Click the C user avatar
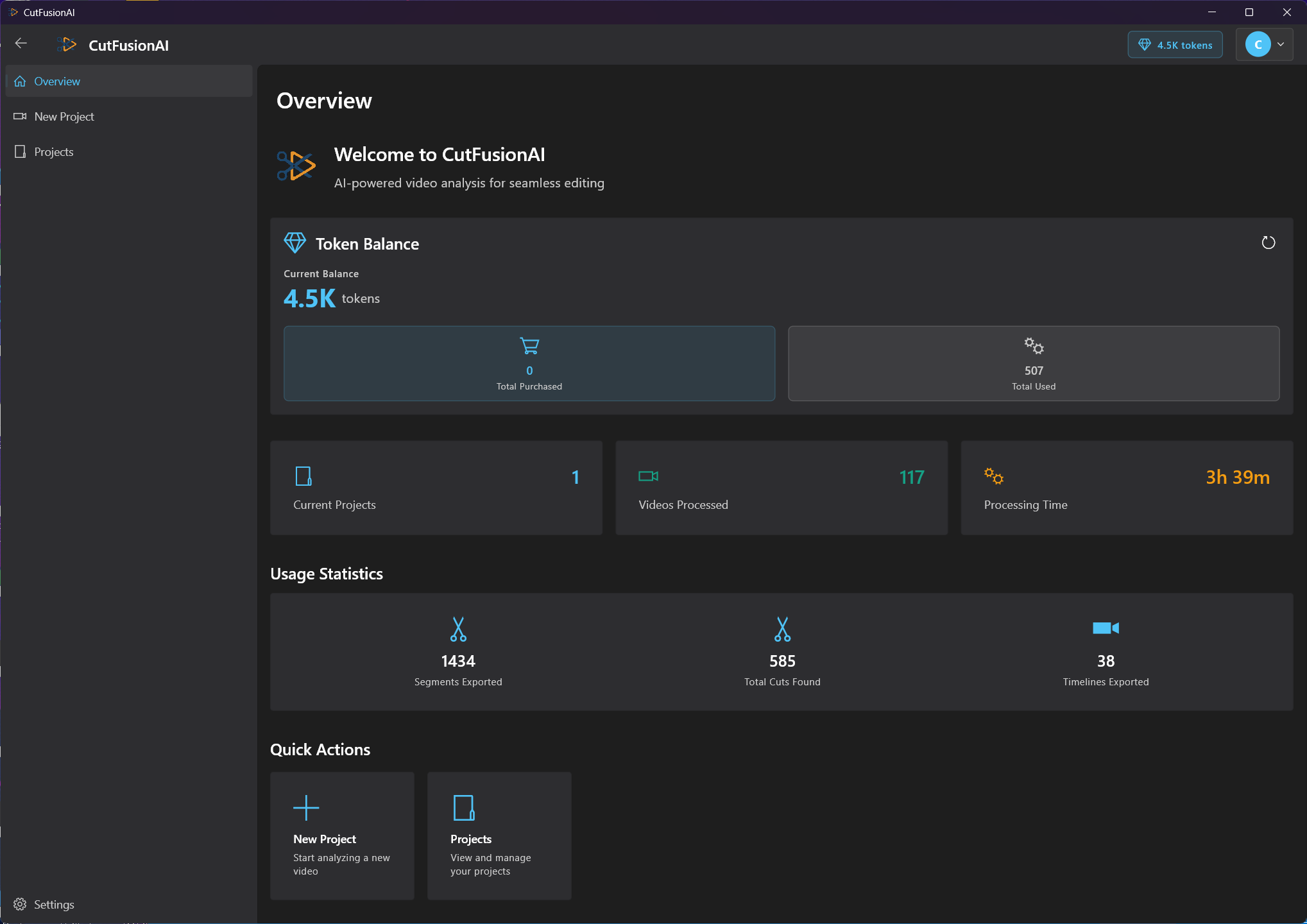The height and width of the screenshot is (924, 1307). 1258,45
